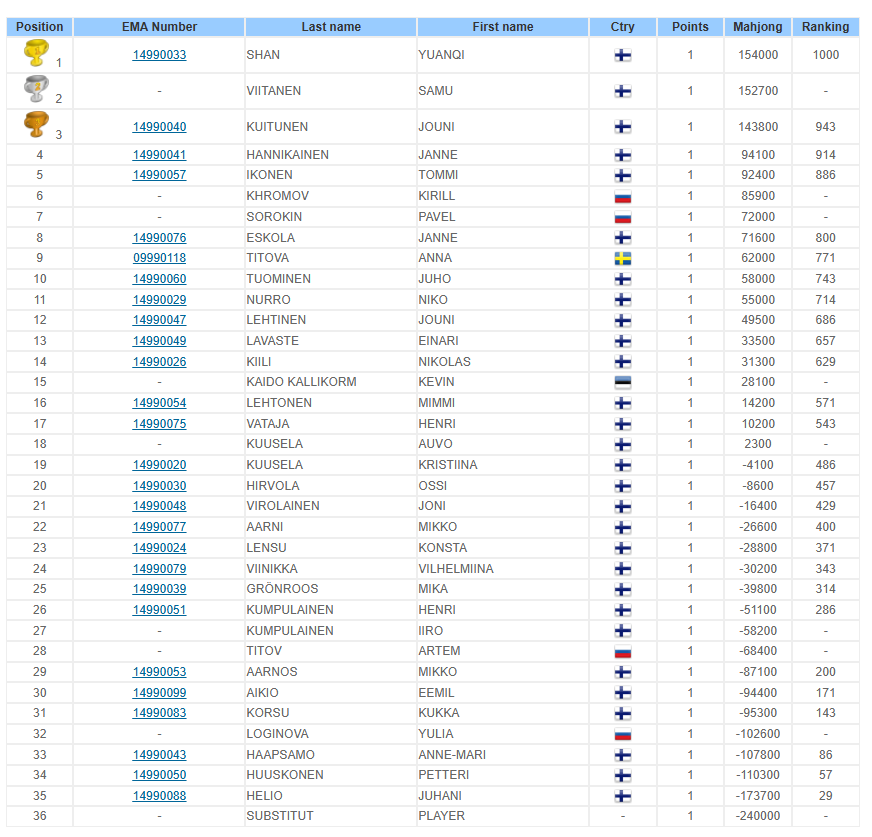Viewport: 872px width, 837px height.
Task: Click the Finland flag in the ESKOLA row
Action: [x=622, y=238]
